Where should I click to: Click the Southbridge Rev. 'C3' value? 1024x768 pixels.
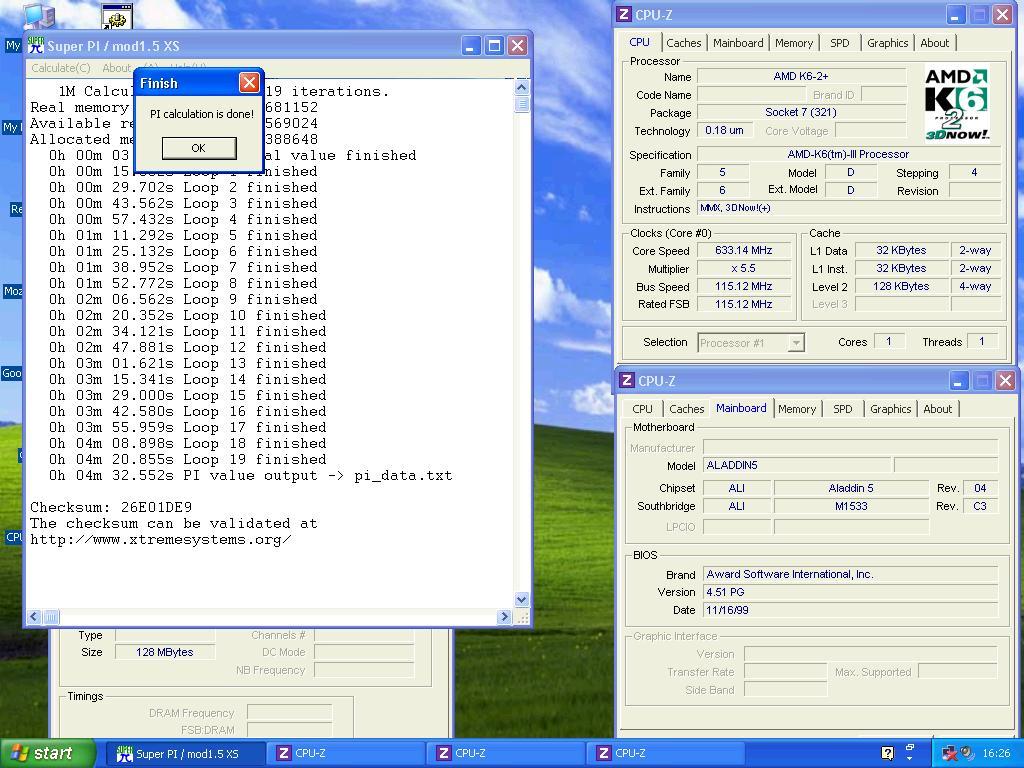(x=980, y=506)
